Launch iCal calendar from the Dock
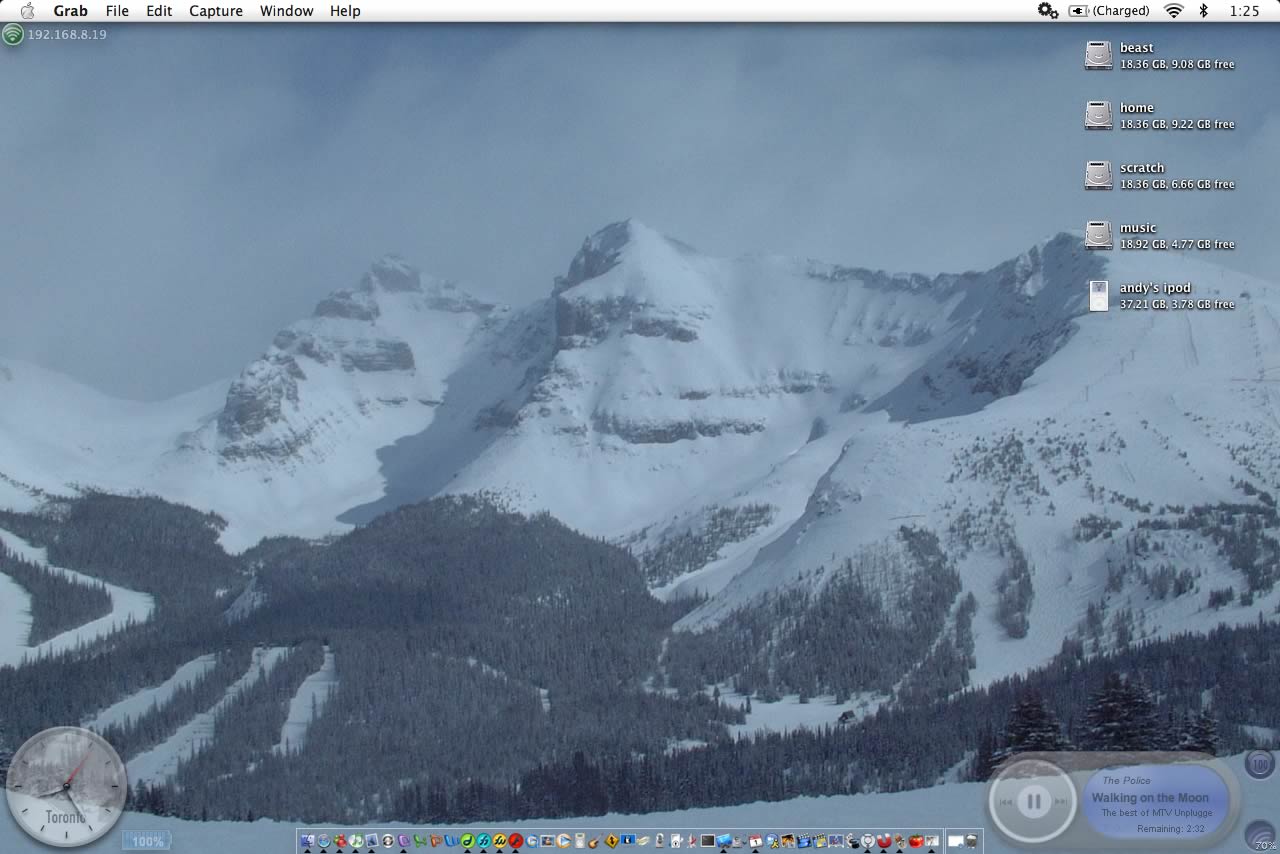This screenshot has height=854, width=1280. point(755,841)
